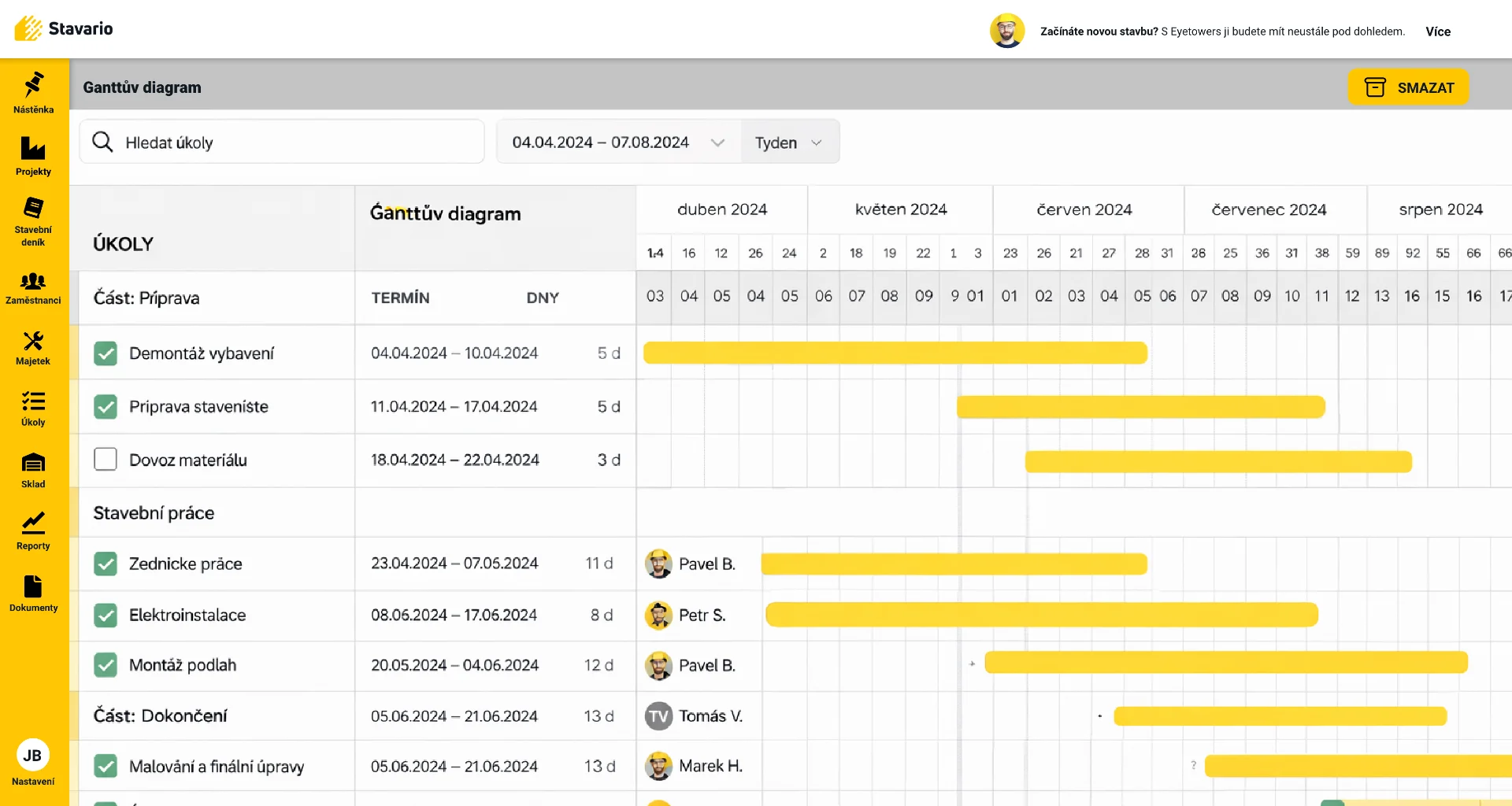
Task: Click the SMAZAT button
Action: point(1408,87)
